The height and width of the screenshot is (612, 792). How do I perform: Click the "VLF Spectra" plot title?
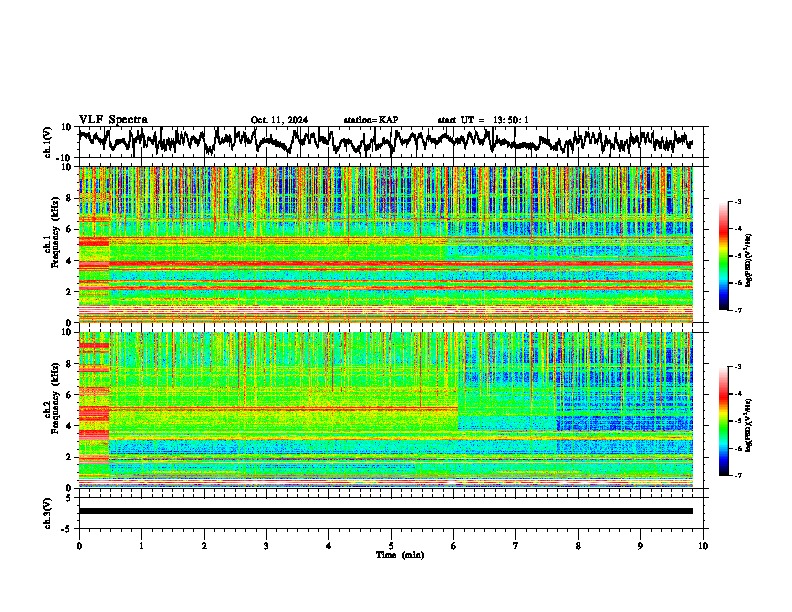click(113, 119)
